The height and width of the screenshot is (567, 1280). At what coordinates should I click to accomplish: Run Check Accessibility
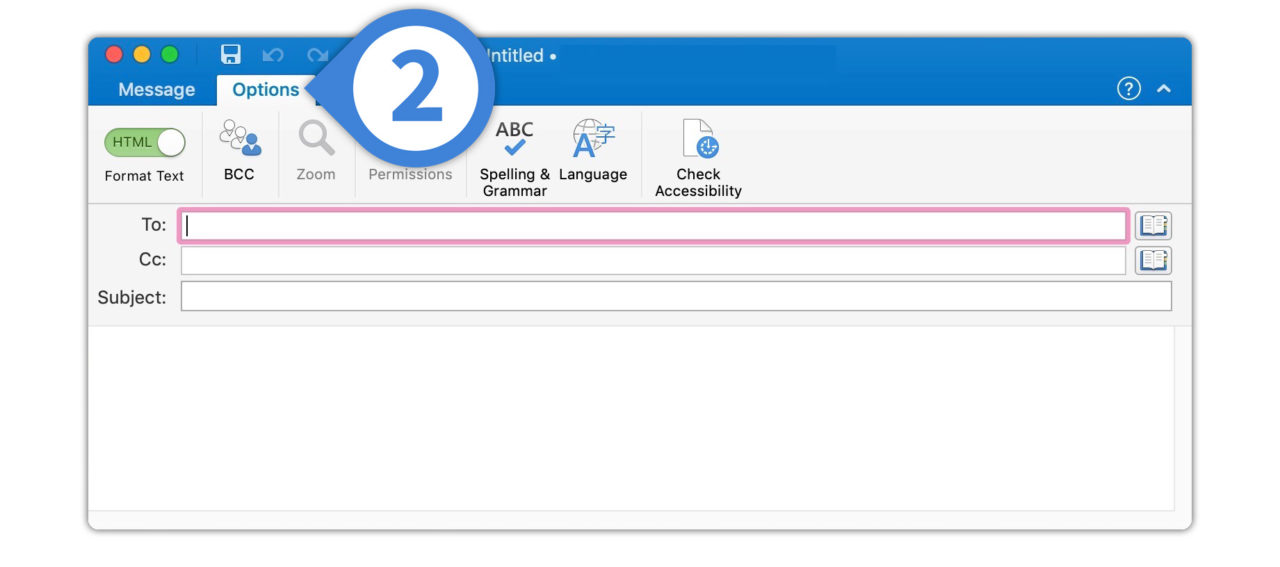tap(698, 157)
